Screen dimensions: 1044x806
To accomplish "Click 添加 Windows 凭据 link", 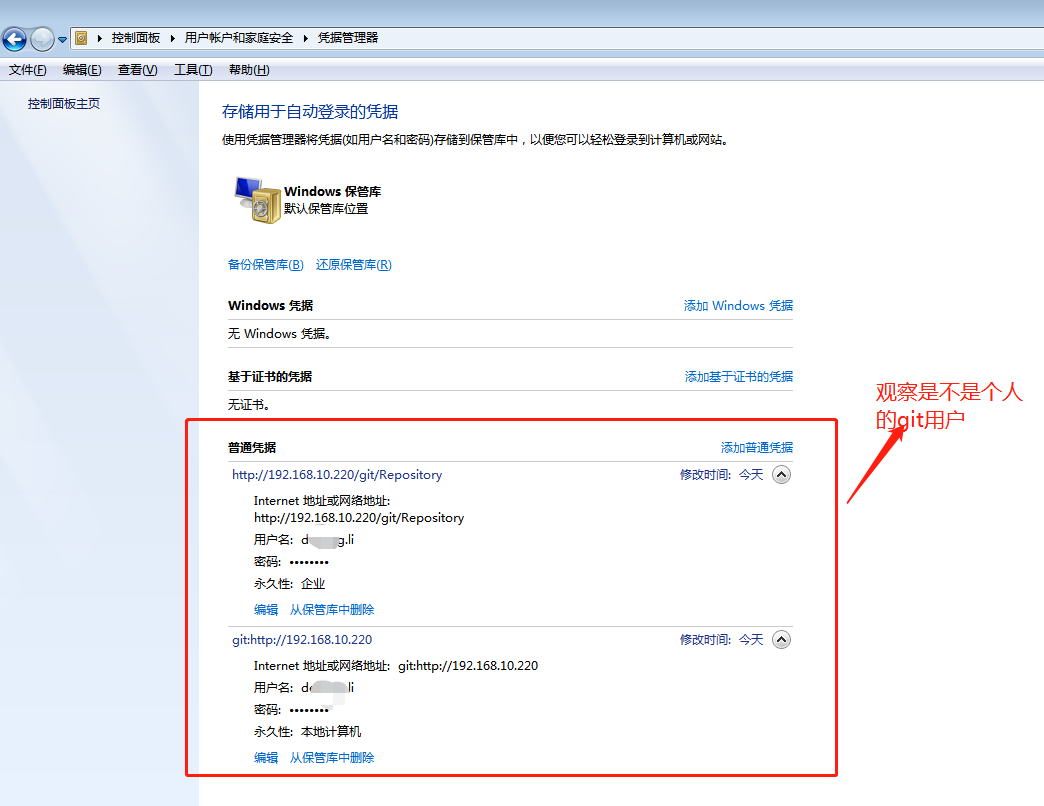I will (738, 305).
